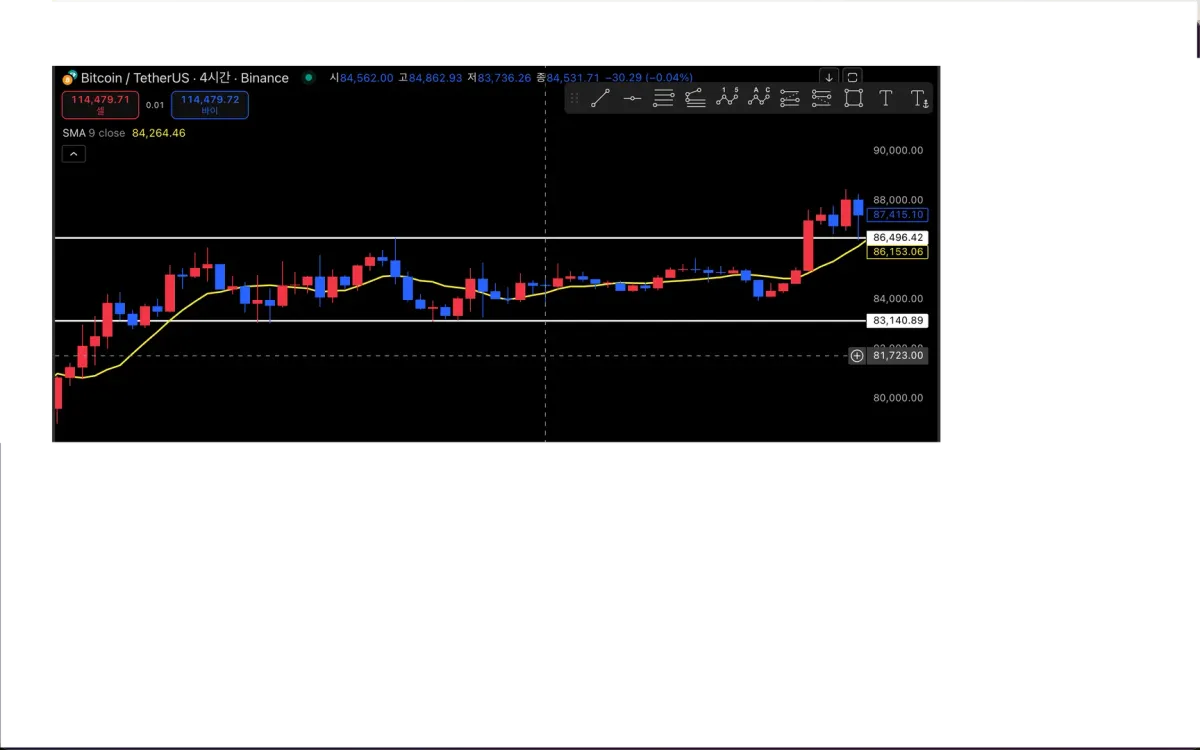This screenshot has width=1200, height=750.
Task: Click the blue buy price 114,479.72 button
Action: (210, 104)
